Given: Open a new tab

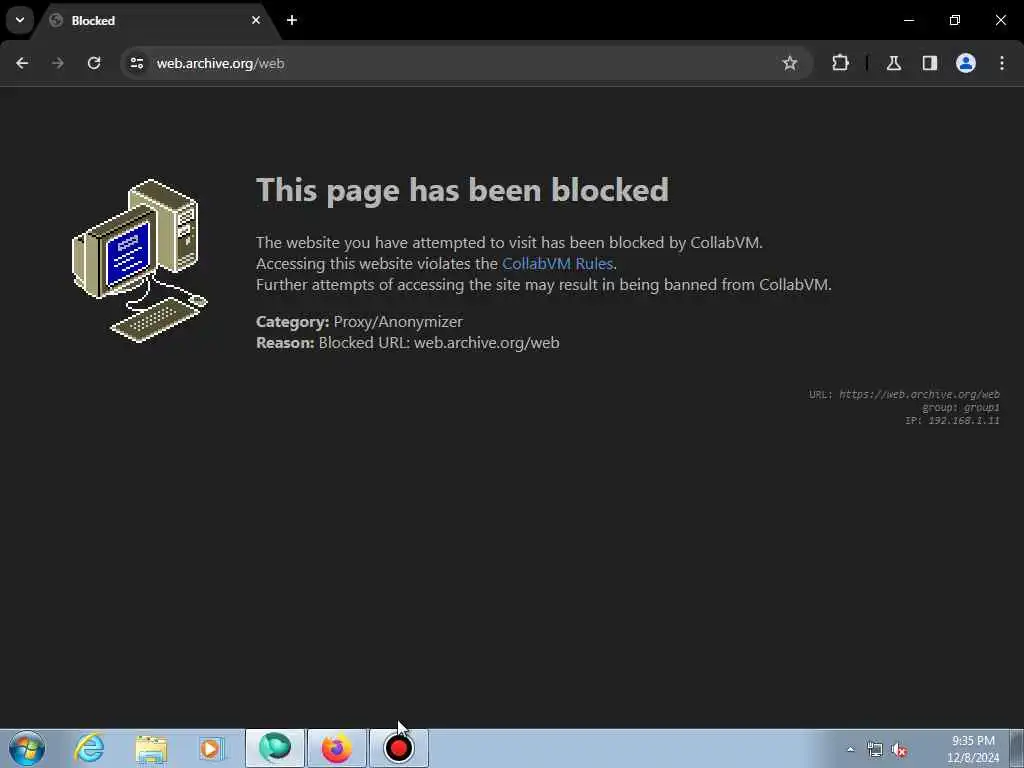Looking at the screenshot, I should [292, 20].
